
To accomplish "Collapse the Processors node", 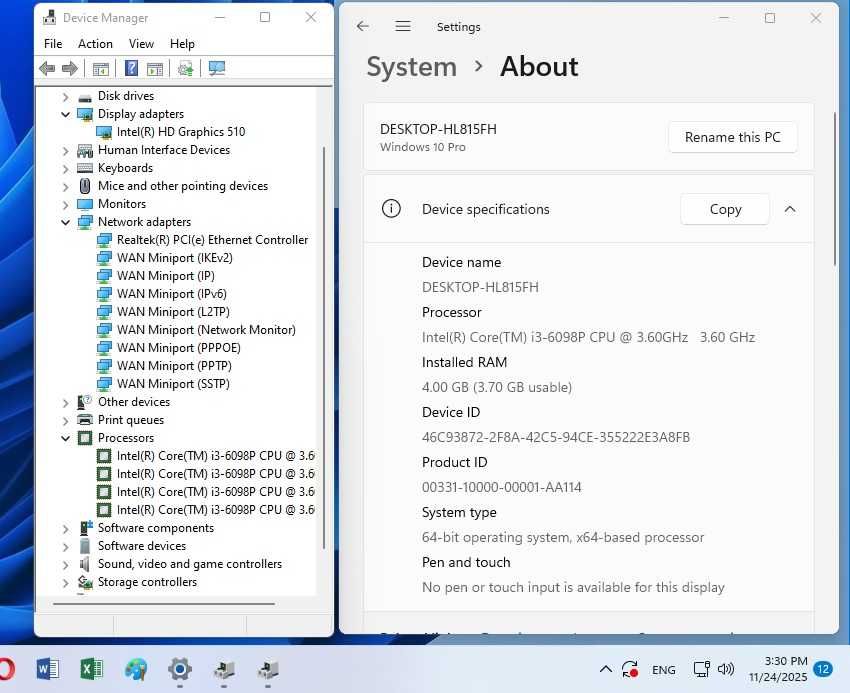I will (x=66, y=438).
